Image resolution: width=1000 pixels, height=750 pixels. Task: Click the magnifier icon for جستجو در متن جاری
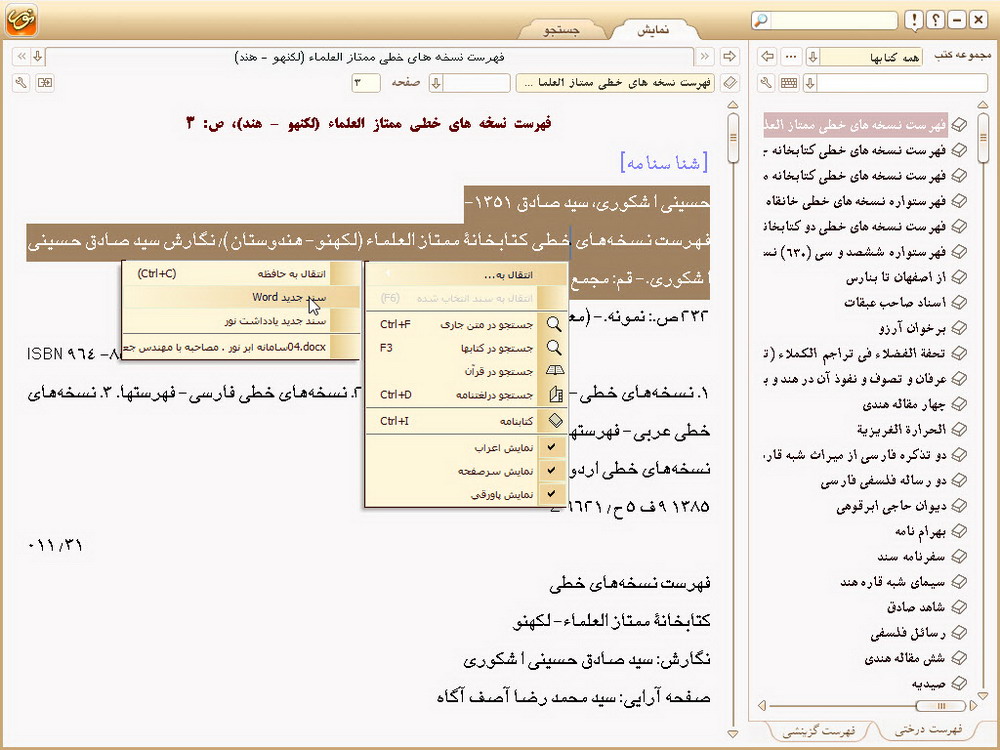(554, 324)
